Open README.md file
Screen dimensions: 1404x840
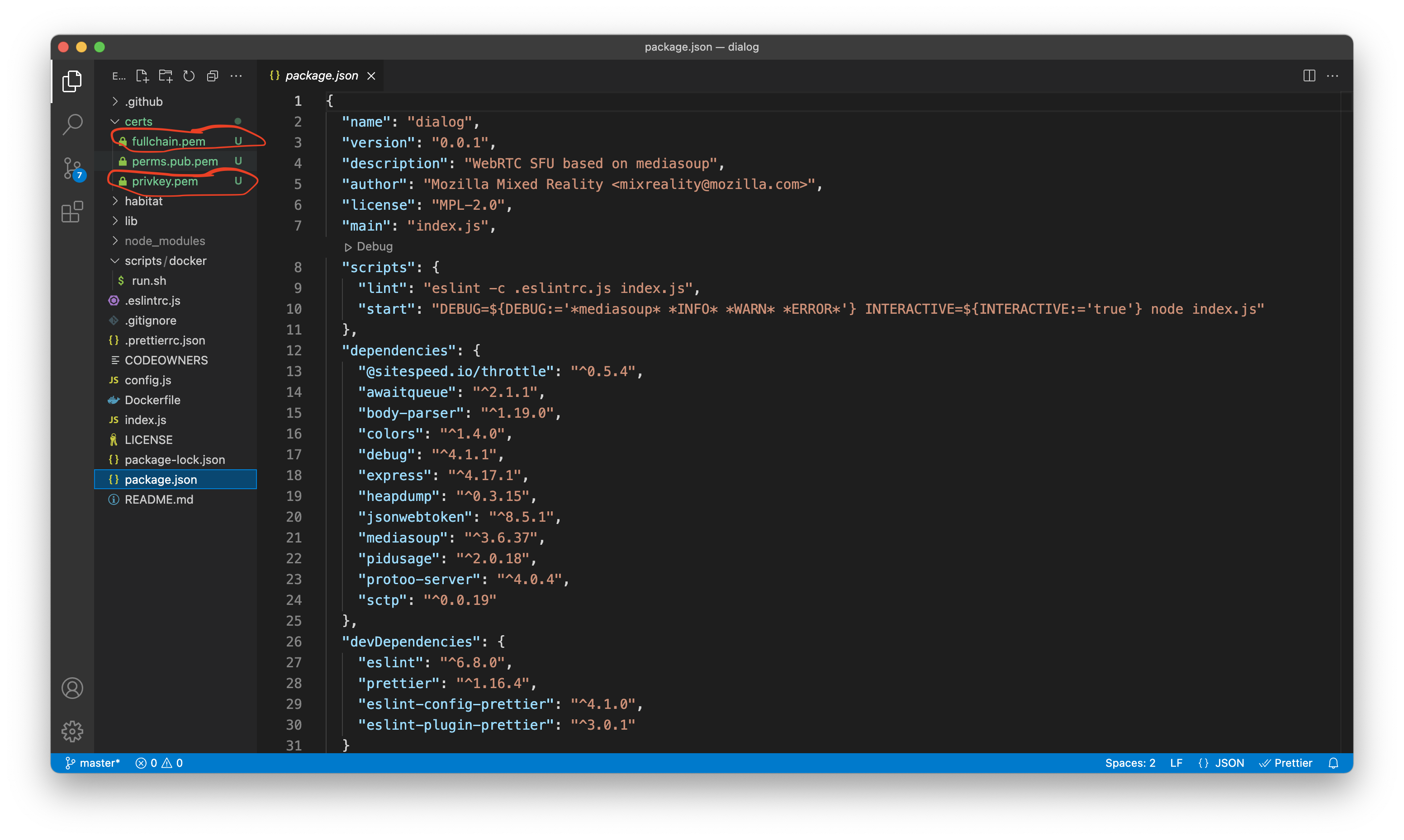[175, 499]
